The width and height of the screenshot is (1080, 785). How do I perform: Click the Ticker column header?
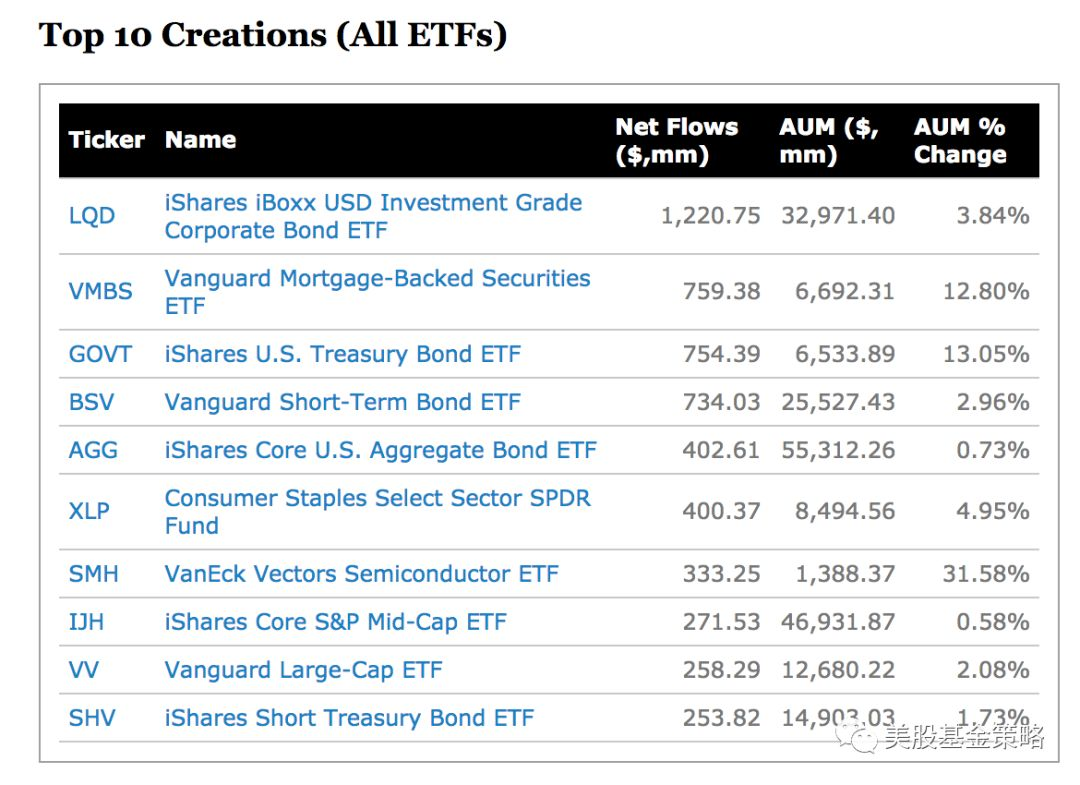107,140
